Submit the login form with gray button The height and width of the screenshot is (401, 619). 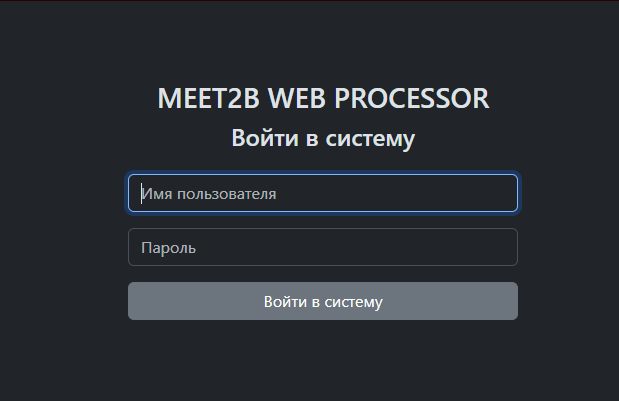[x=322, y=301]
